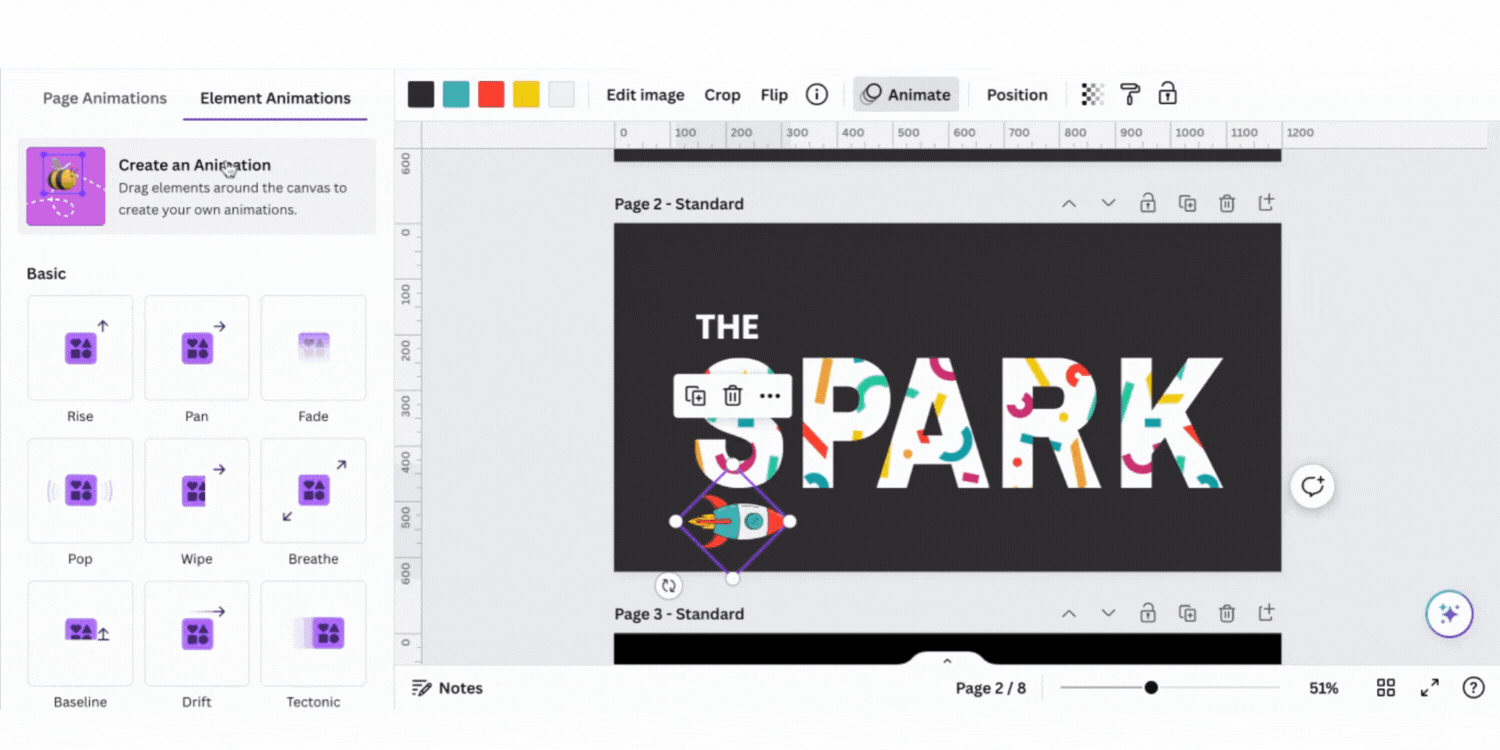Image resolution: width=1500 pixels, height=750 pixels.
Task: Duplicate Page 3
Action: pyautogui.click(x=1187, y=613)
